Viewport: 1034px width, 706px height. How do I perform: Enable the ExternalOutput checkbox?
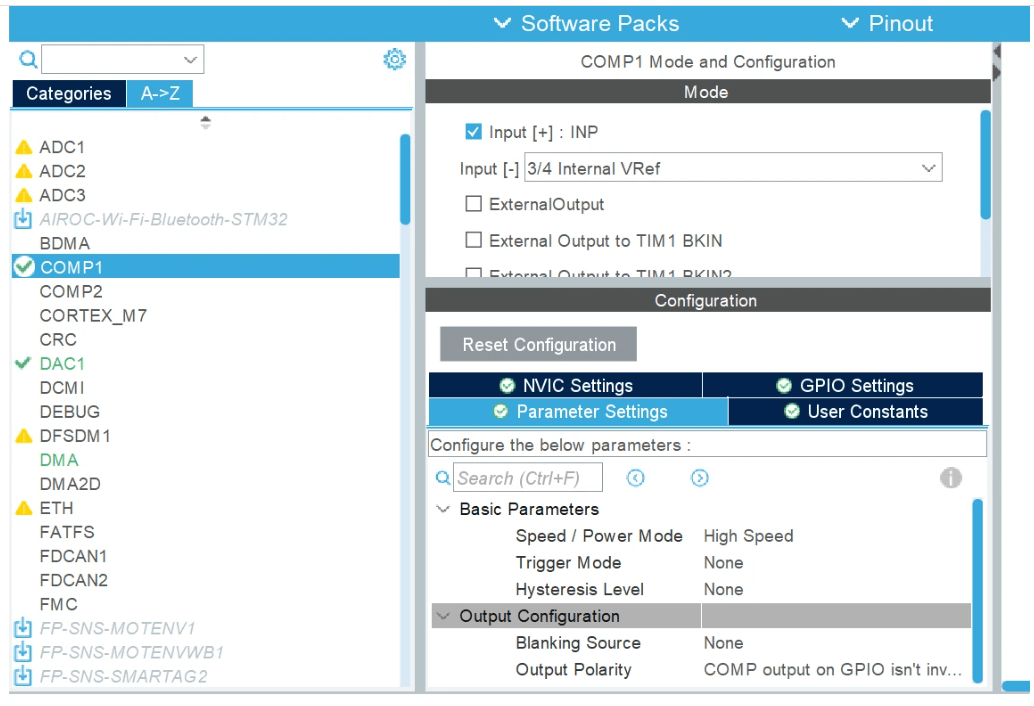(474, 204)
